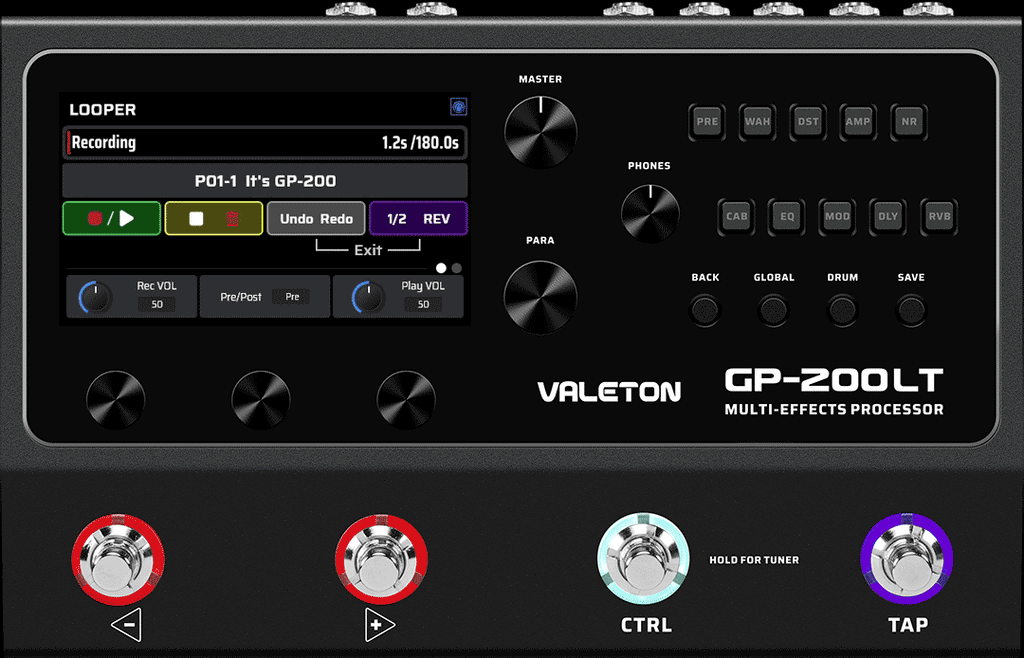Click the LOOPER title text
Screen dimensions: 1024x658
pos(103,110)
